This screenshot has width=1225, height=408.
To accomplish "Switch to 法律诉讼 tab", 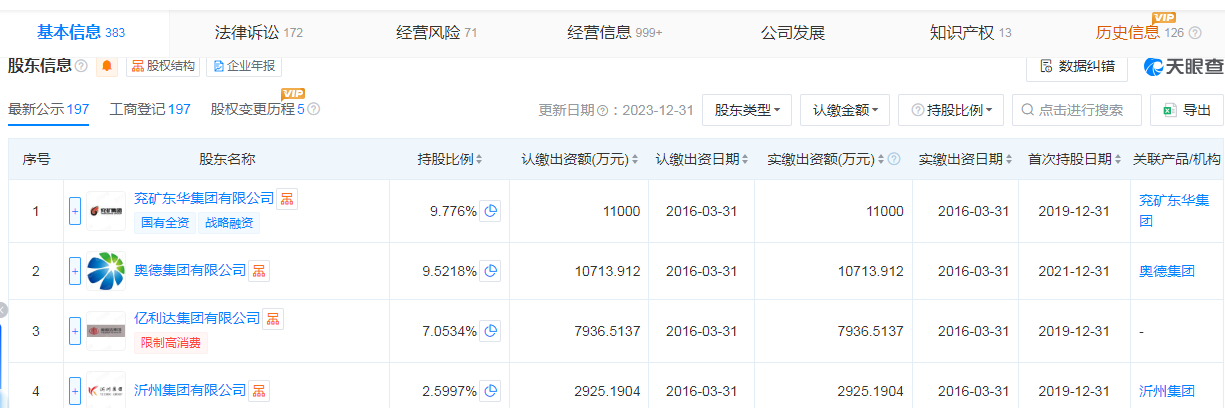I will click(x=258, y=32).
